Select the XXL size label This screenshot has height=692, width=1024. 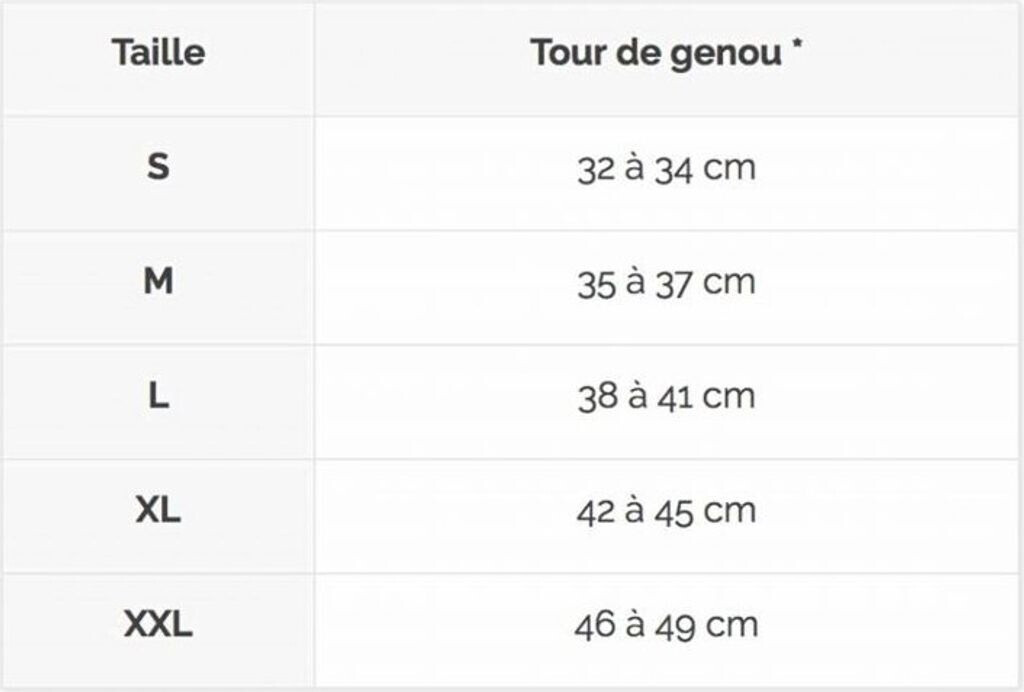[x=158, y=627]
